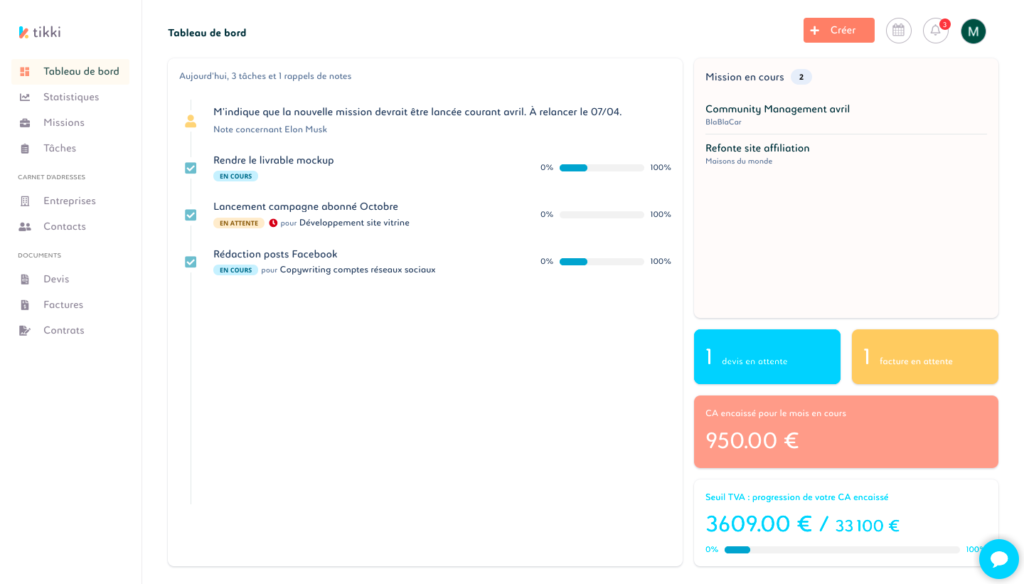
Task: Open notifications bell with red badge
Action: point(936,31)
